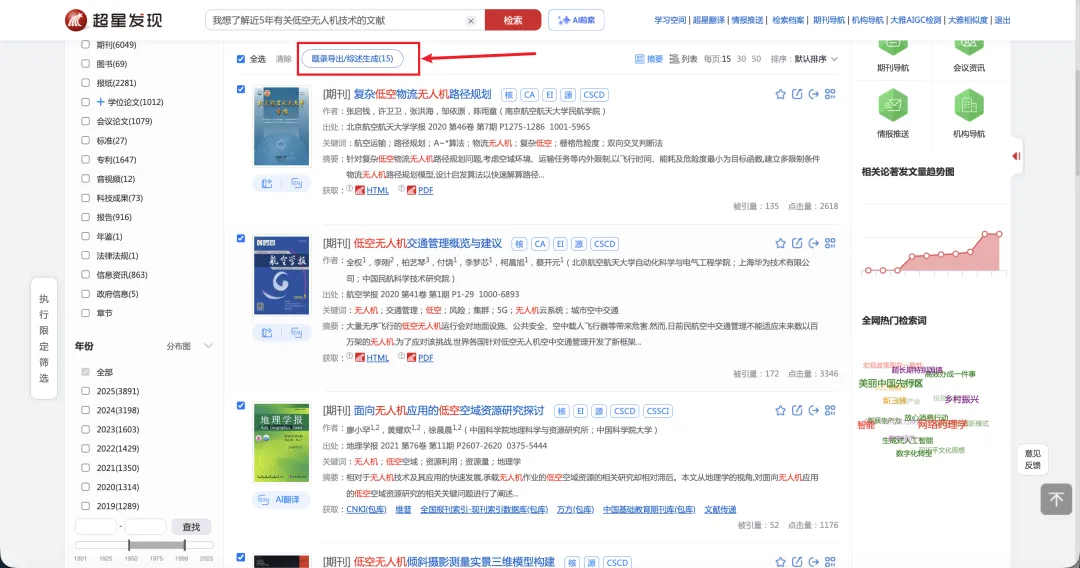Switch to 列表 list view
Image resolution: width=1080 pixels, height=568 pixels.
coord(683,59)
